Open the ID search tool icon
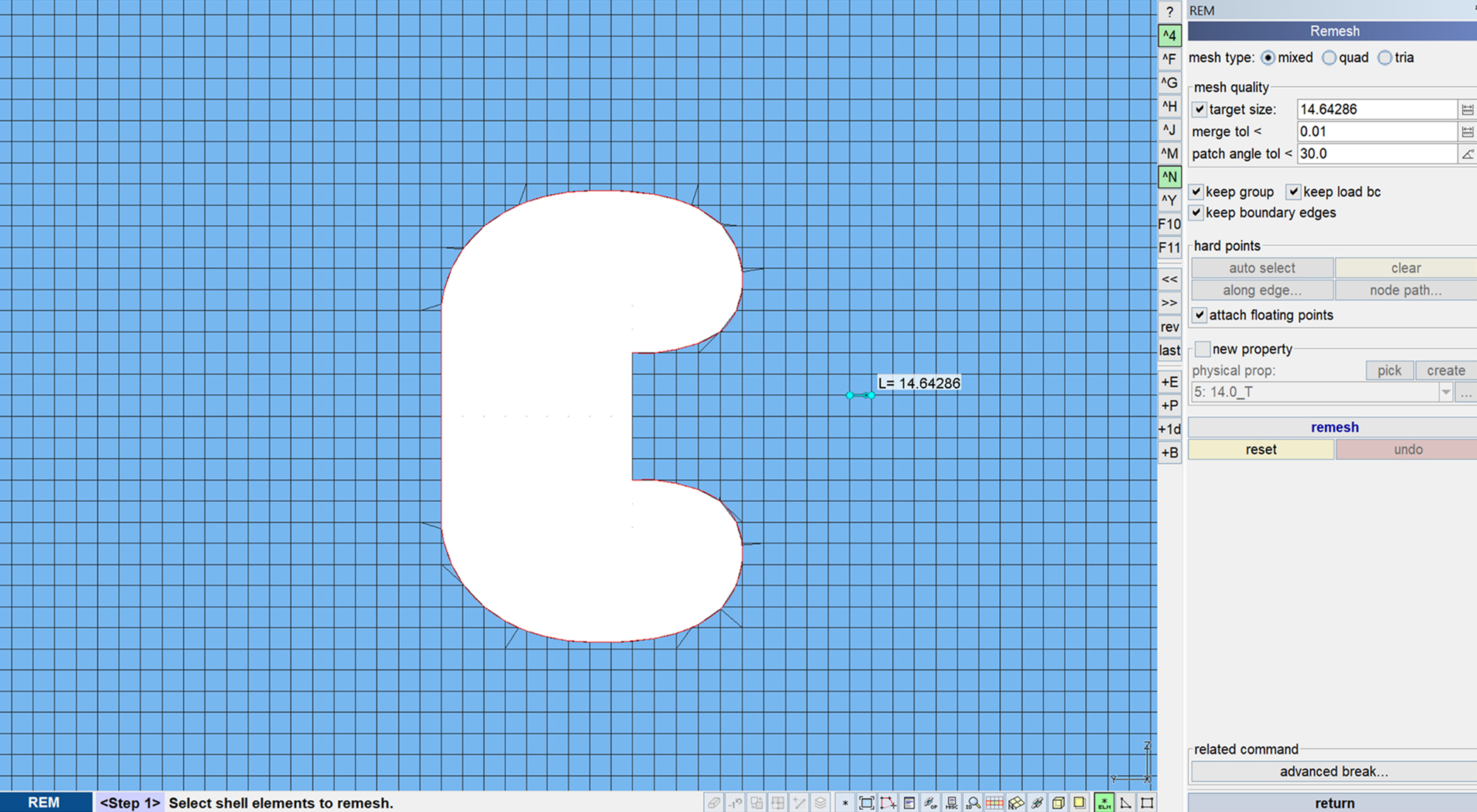The image size is (1477, 812). [x=974, y=802]
